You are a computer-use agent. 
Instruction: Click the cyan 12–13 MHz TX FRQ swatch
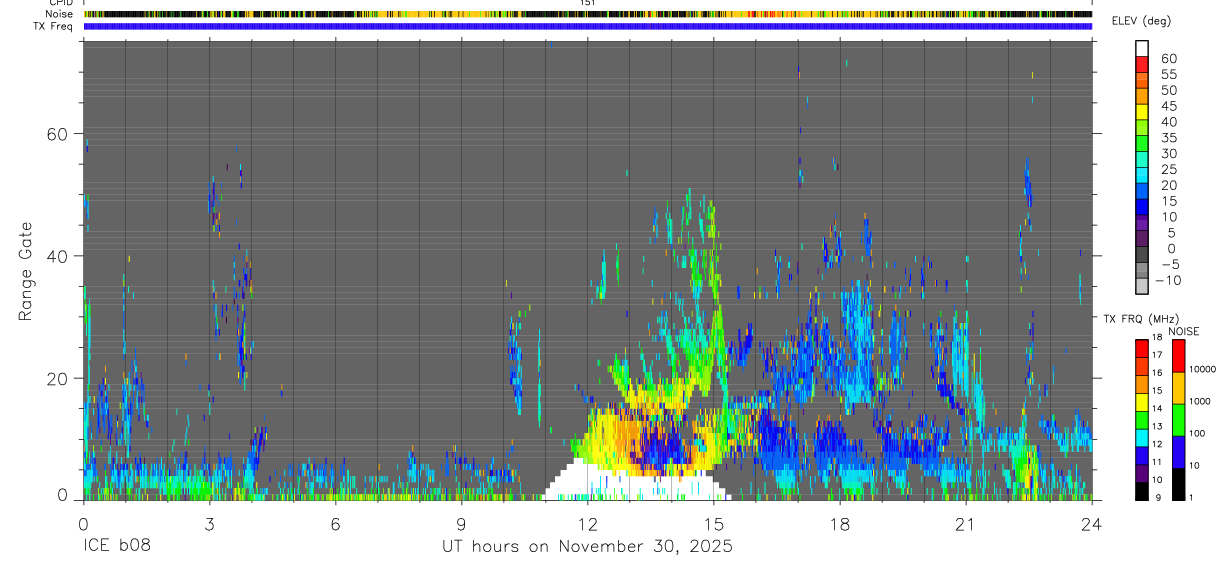1141,438
